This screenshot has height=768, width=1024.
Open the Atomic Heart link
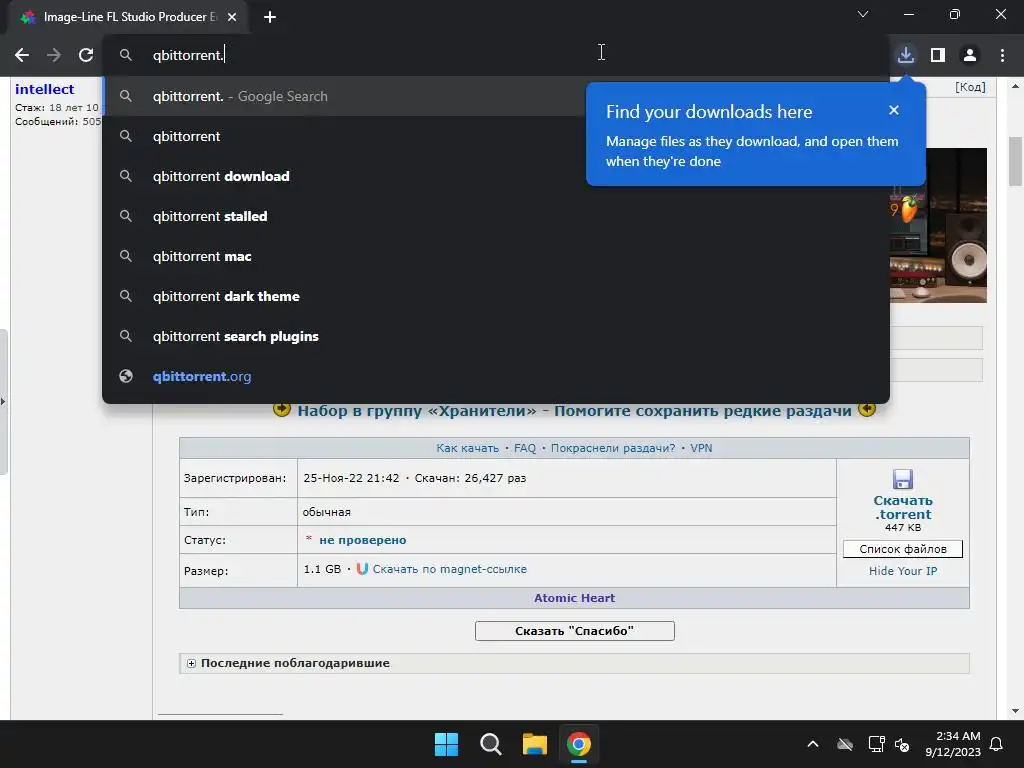[574, 598]
